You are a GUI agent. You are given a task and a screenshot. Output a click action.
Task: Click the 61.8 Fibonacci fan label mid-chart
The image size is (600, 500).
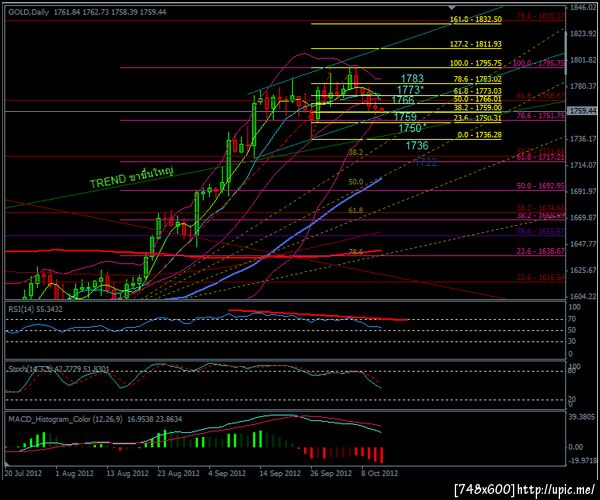(356, 210)
